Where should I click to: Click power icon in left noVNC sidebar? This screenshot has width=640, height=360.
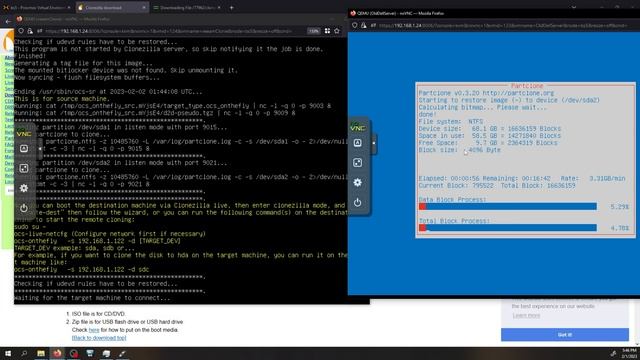24,208
